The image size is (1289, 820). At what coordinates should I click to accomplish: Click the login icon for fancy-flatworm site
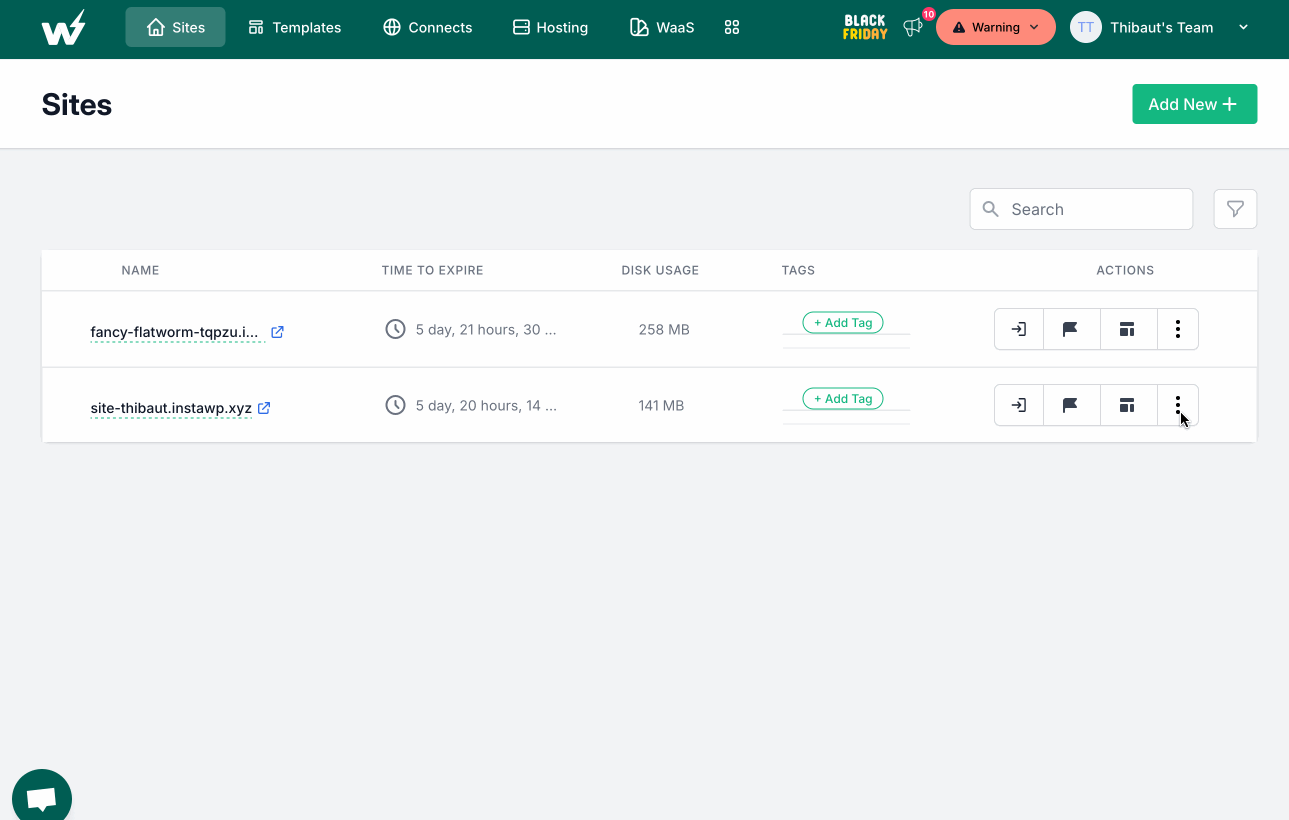pyautogui.click(x=1018, y=329)
